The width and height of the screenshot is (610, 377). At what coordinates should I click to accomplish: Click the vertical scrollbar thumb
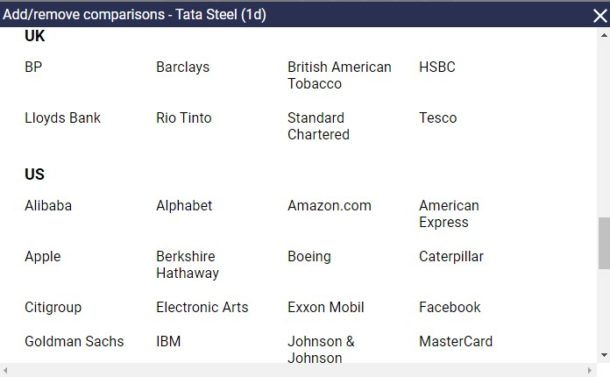(x=604, y=243)
